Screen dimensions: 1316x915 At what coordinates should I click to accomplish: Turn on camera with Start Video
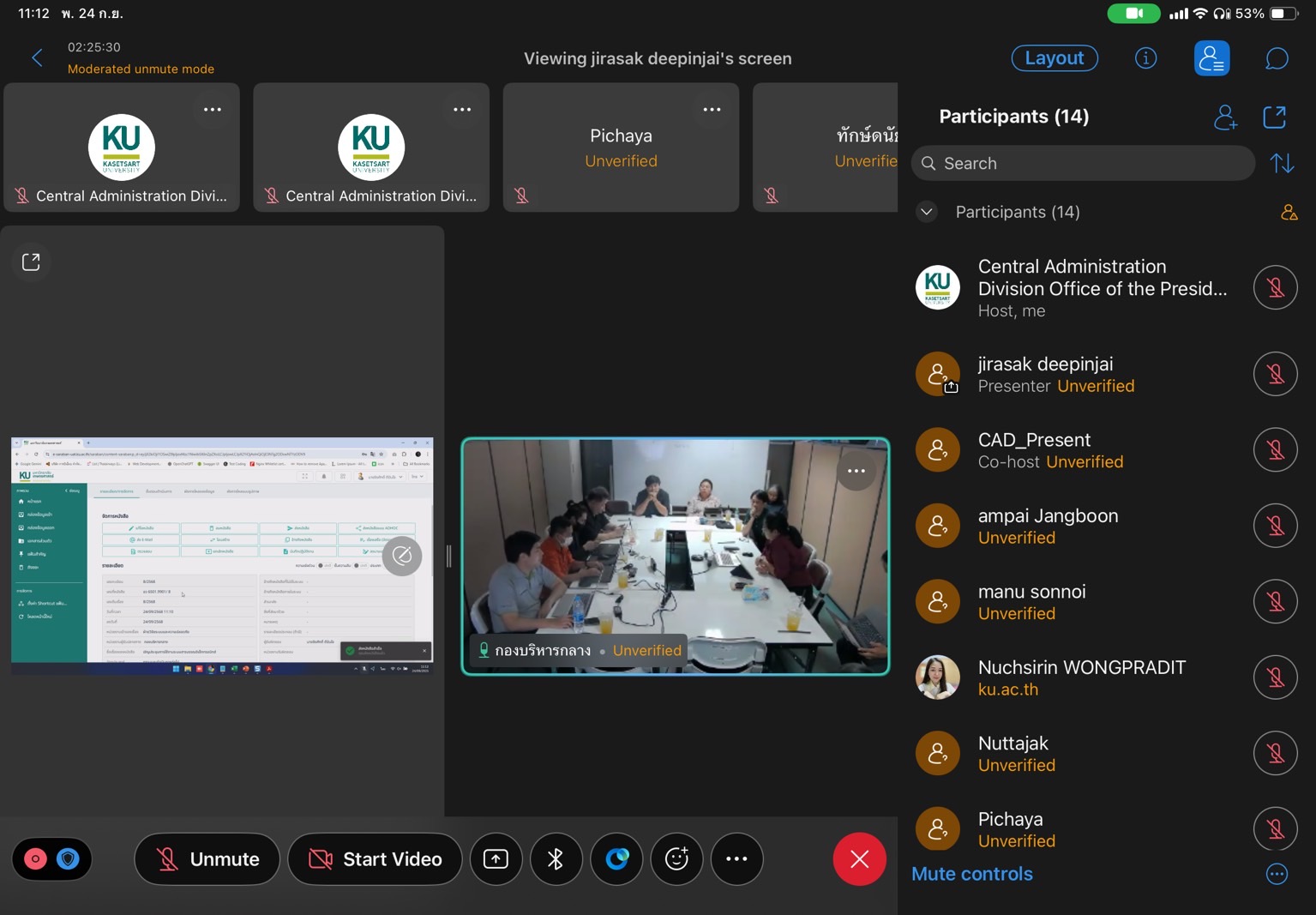[376, 858]
